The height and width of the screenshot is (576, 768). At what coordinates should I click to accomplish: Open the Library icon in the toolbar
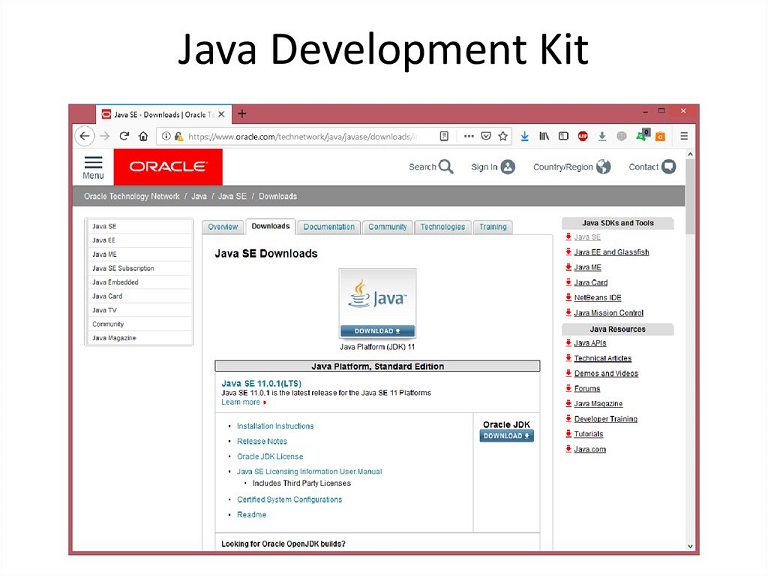544,136
